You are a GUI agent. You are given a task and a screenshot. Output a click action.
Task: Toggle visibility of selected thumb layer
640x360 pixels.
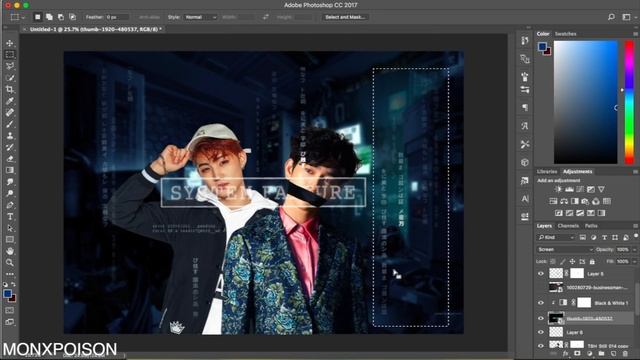click(x=541, y=318)
